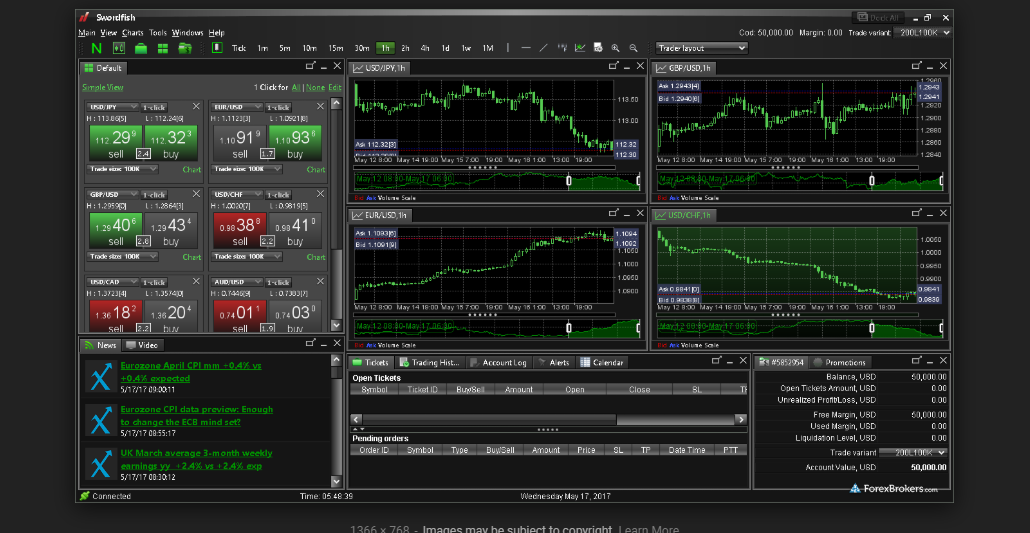
Task: Undock the USD/JPY chart panel
Action: pyautogui.click(x=614, y=66)
